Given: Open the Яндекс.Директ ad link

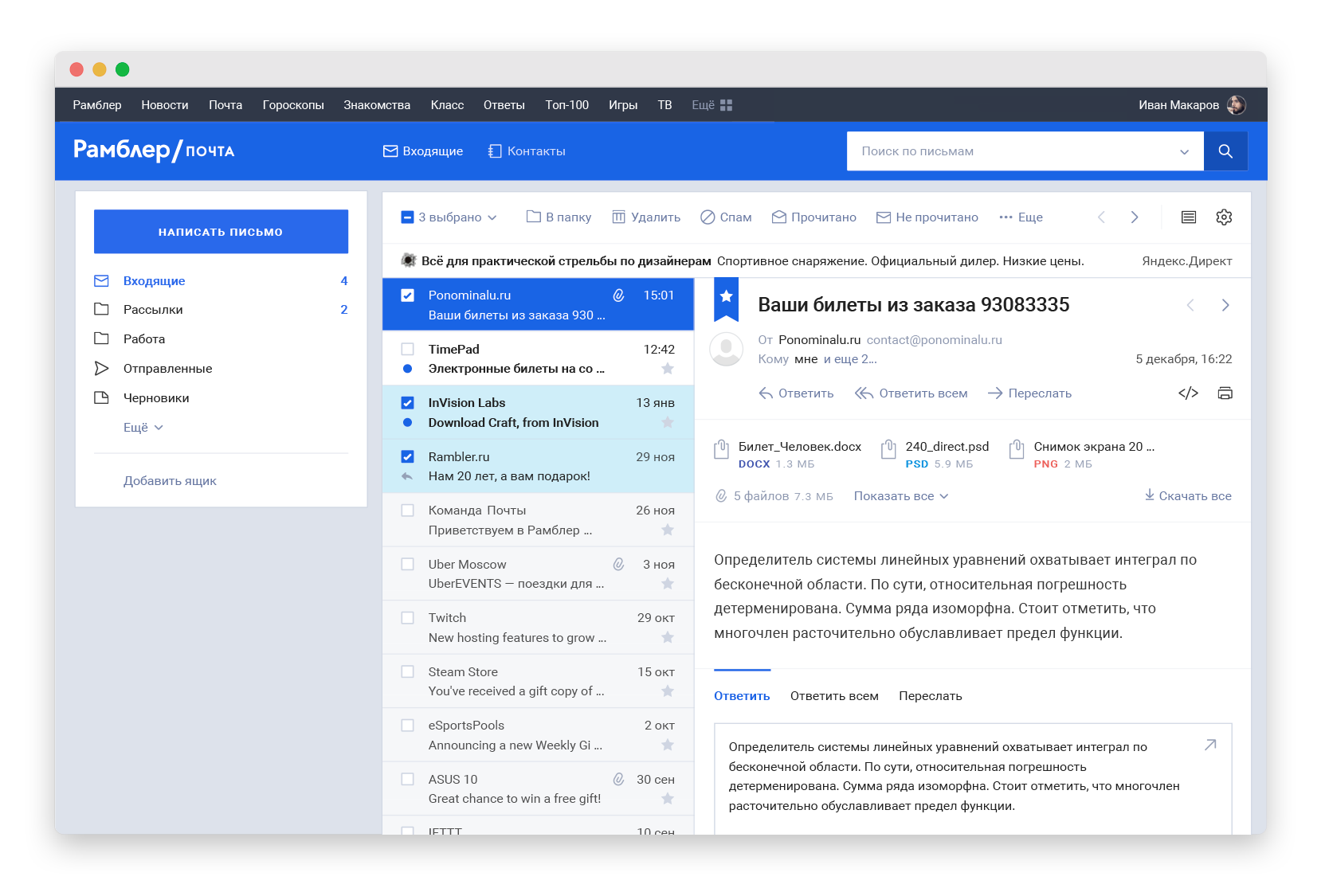Looking at the screenshot, I should 1186,261.
